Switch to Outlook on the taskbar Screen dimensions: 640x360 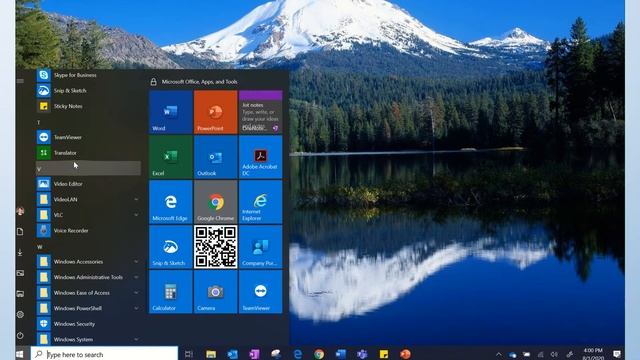pyautogui.click(x=233, y=354)
